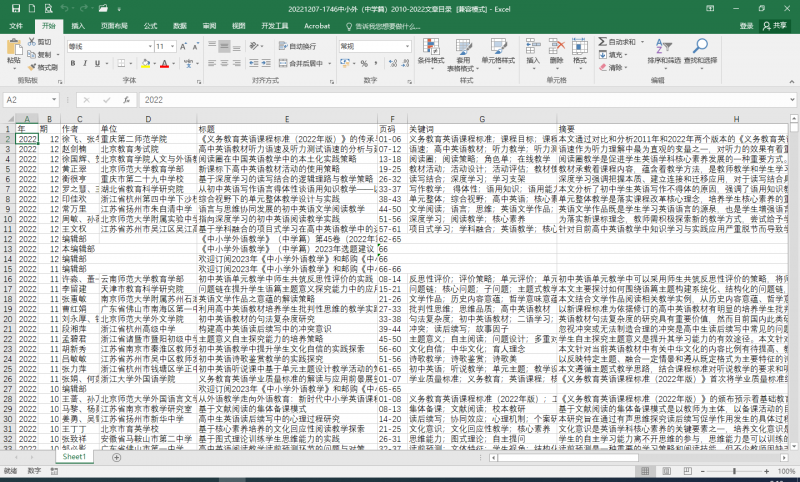Image resolution: width=800 pixels, height=482 pixels.
Task: Collapse the ribbon with the arrow
Action: pos(791,82)
